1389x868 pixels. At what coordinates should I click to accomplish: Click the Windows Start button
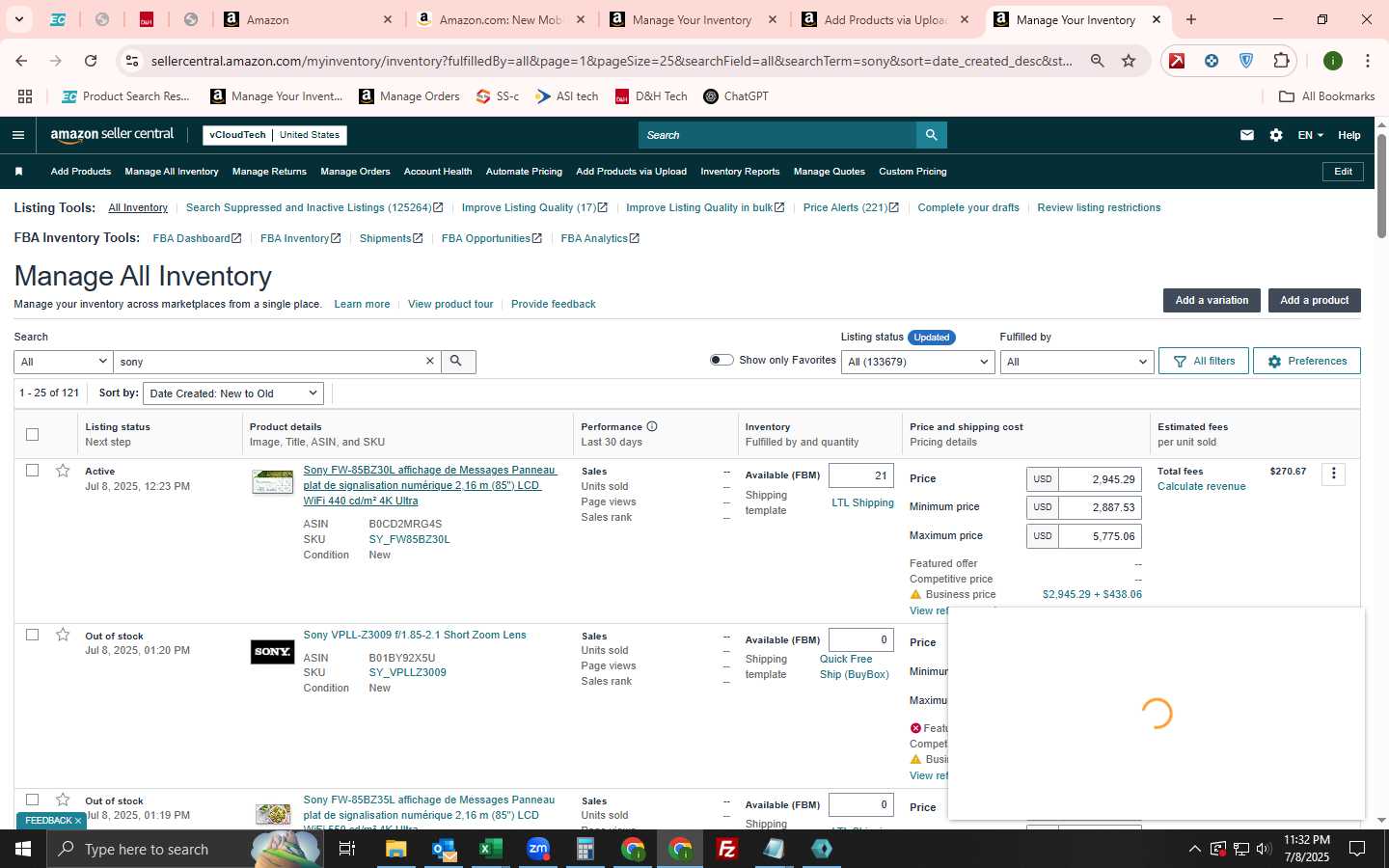[23, 849]
